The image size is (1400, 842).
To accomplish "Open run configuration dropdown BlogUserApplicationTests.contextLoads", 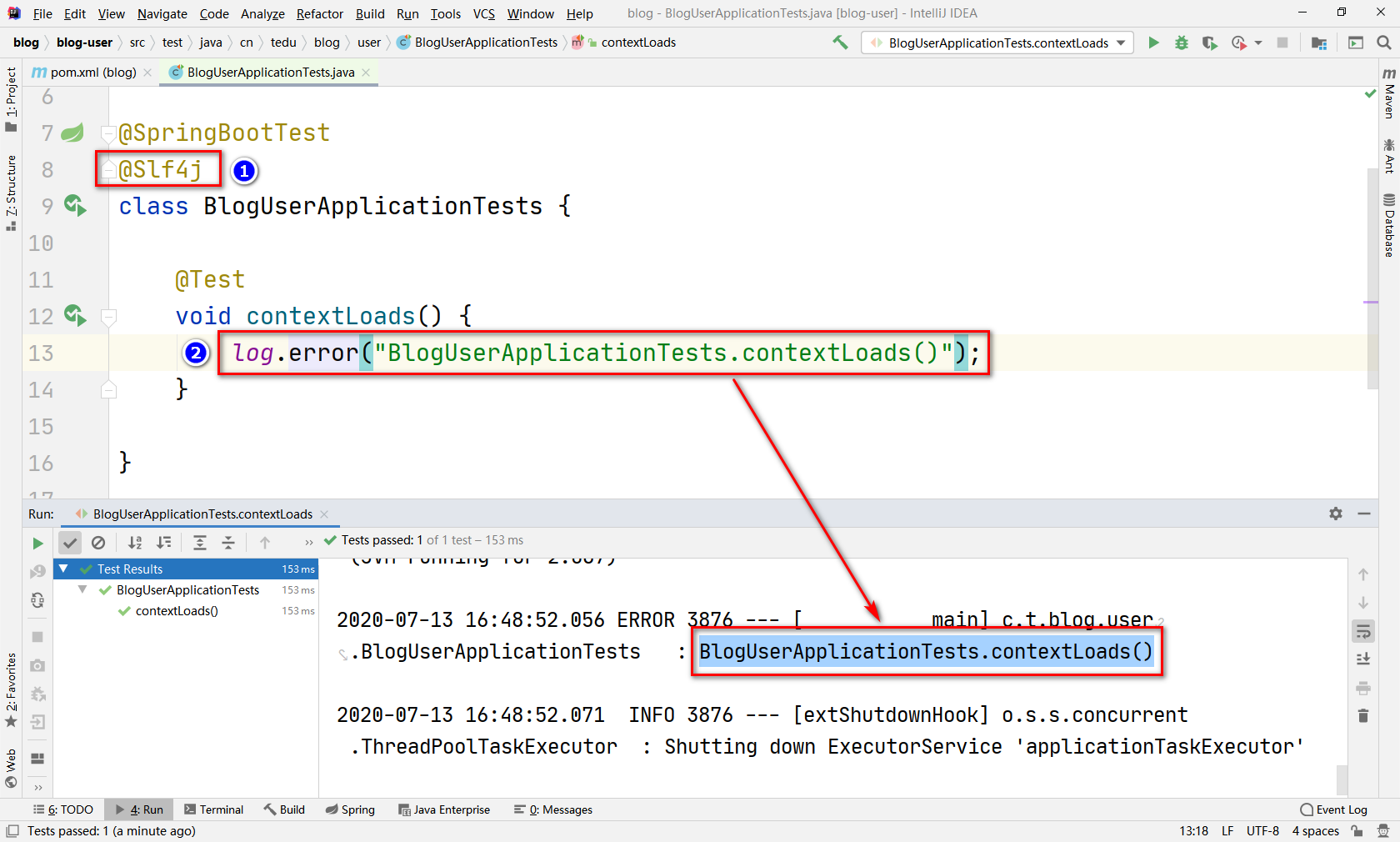I will [x=997, y=43].
